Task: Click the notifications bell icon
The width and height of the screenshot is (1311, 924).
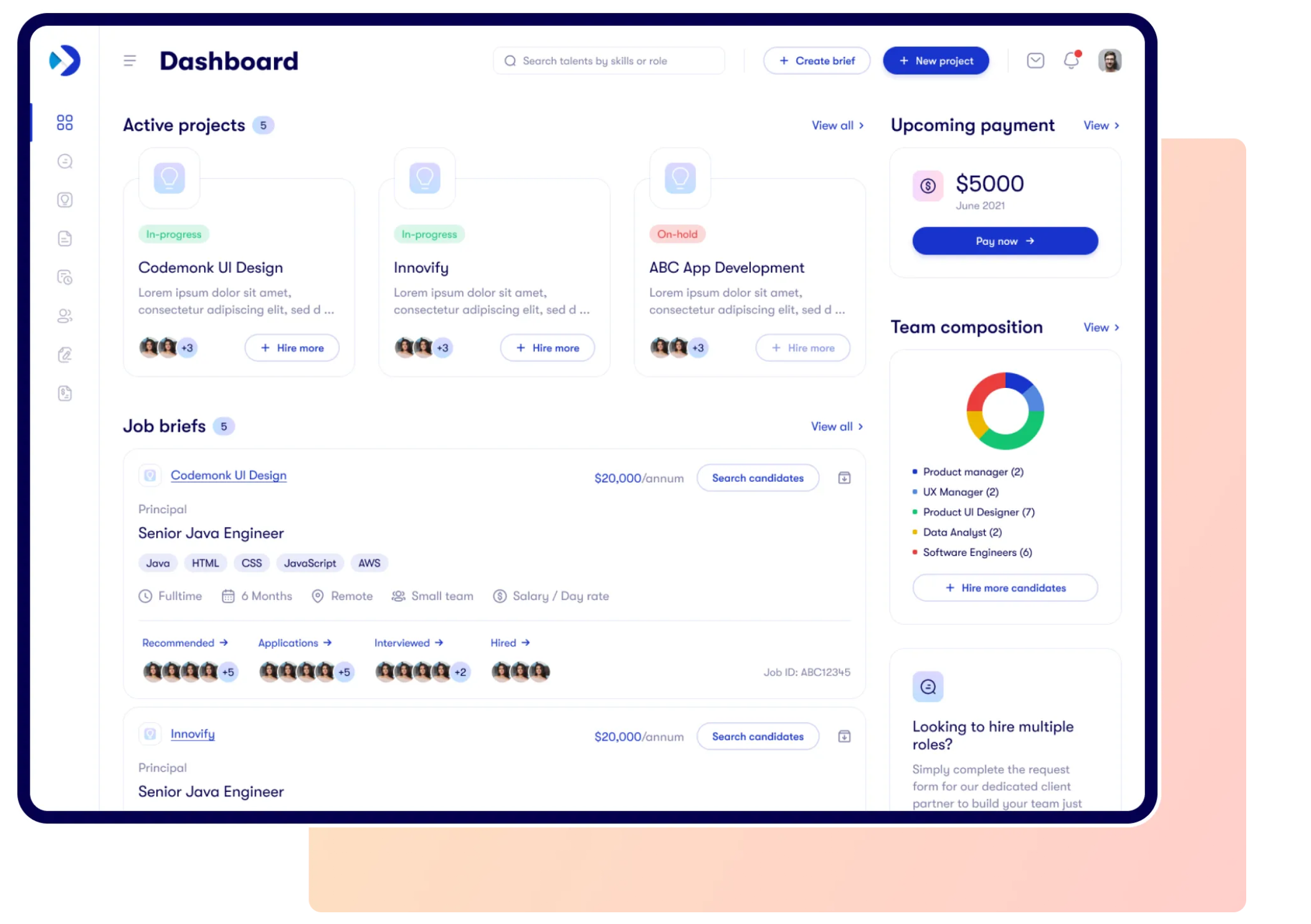Action: (x=1071, y=60)
